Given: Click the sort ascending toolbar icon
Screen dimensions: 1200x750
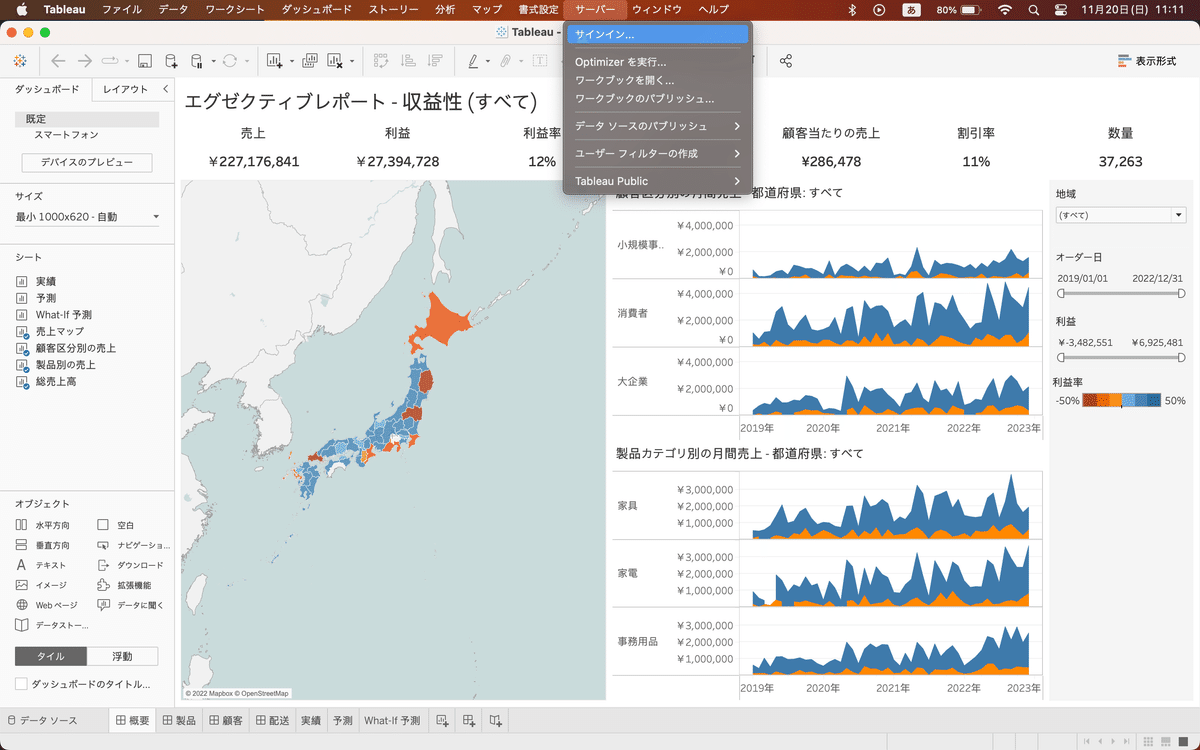Looking at the screenshot, I should [408, 61].
